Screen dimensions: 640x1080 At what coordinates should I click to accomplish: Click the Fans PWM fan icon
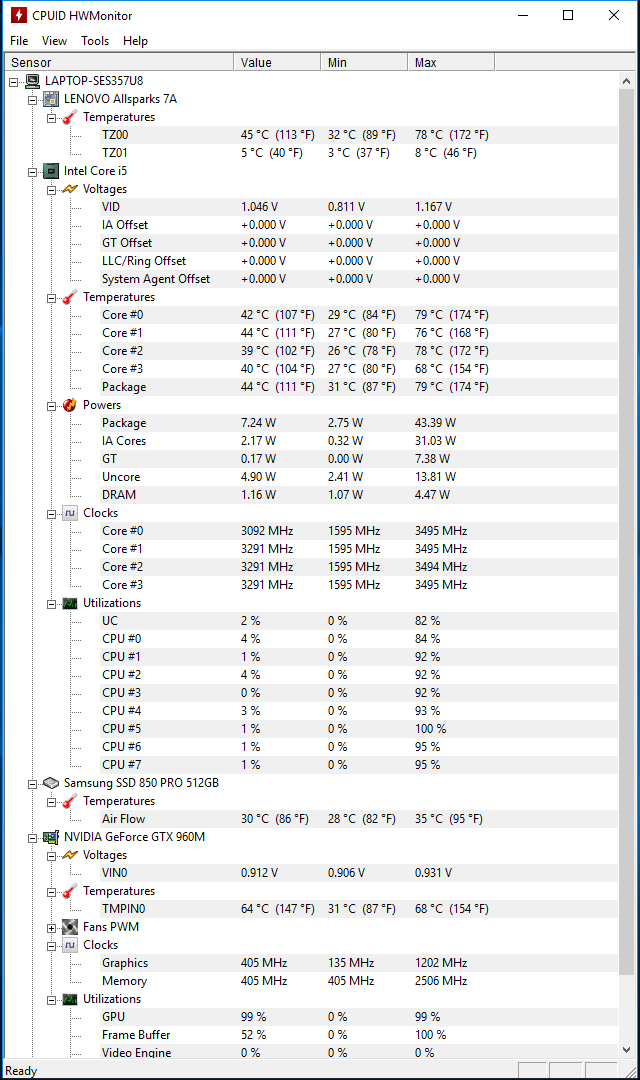click(x=70, y=927)
